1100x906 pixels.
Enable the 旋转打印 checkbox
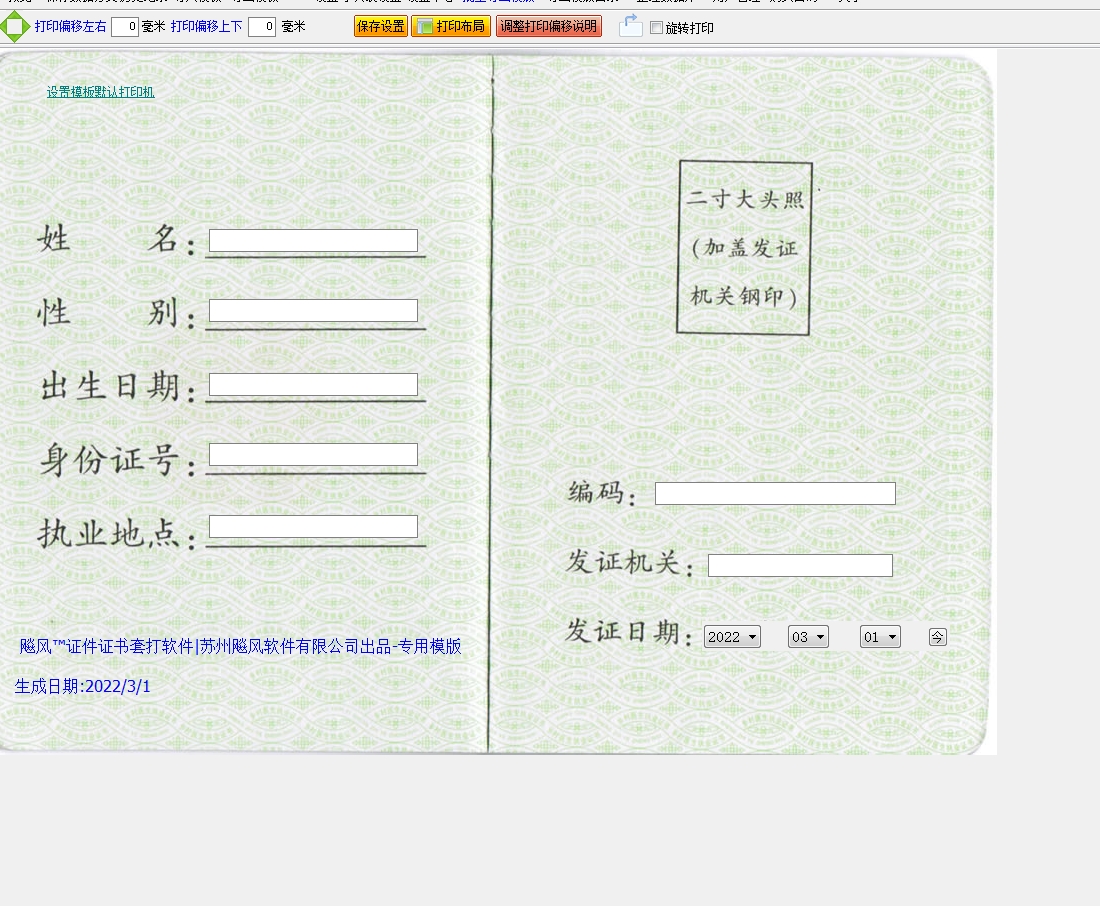click(656, 28)
